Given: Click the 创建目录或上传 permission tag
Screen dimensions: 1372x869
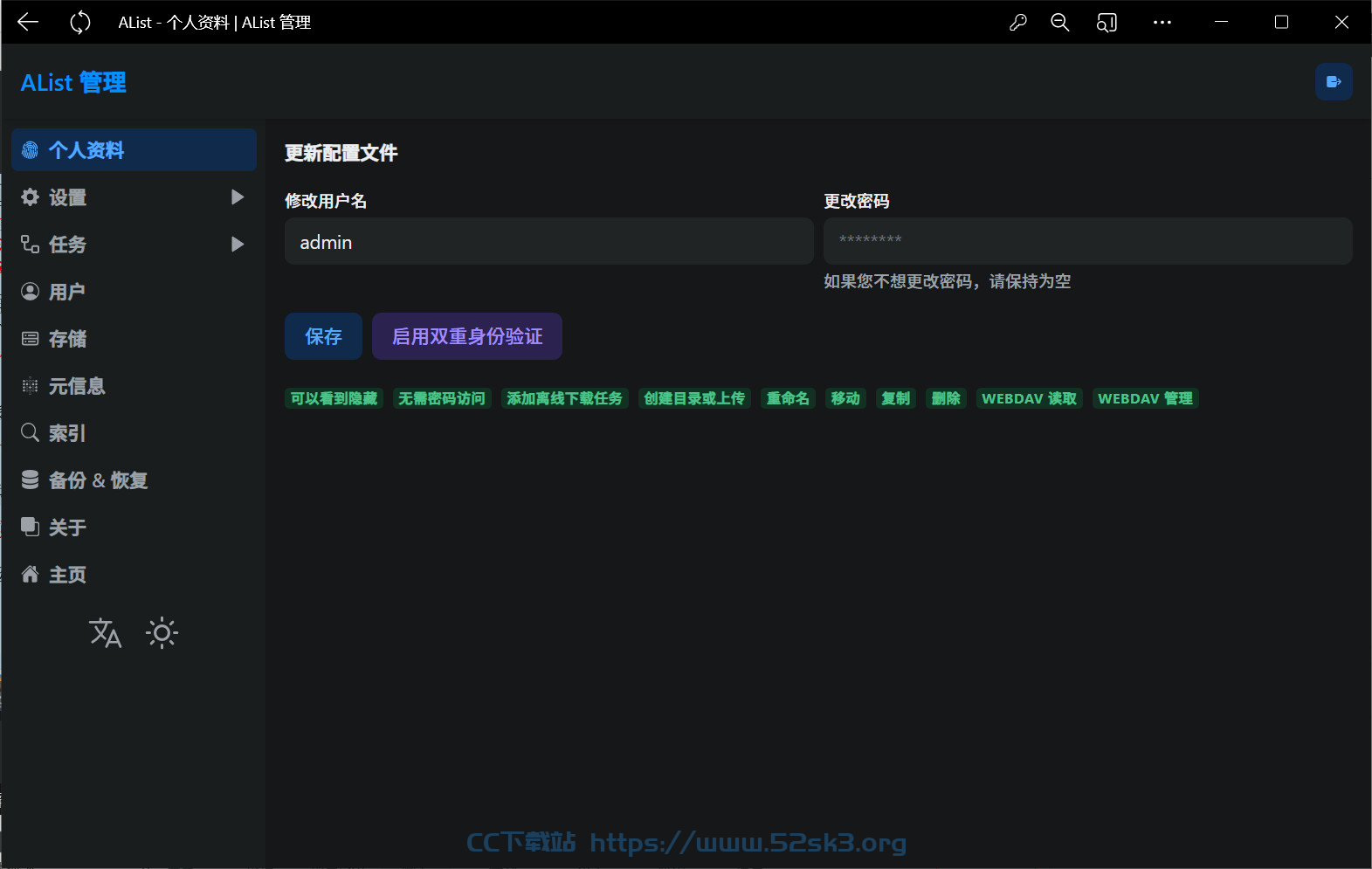Looking at the screenshot, I should (x=694, y=398).
